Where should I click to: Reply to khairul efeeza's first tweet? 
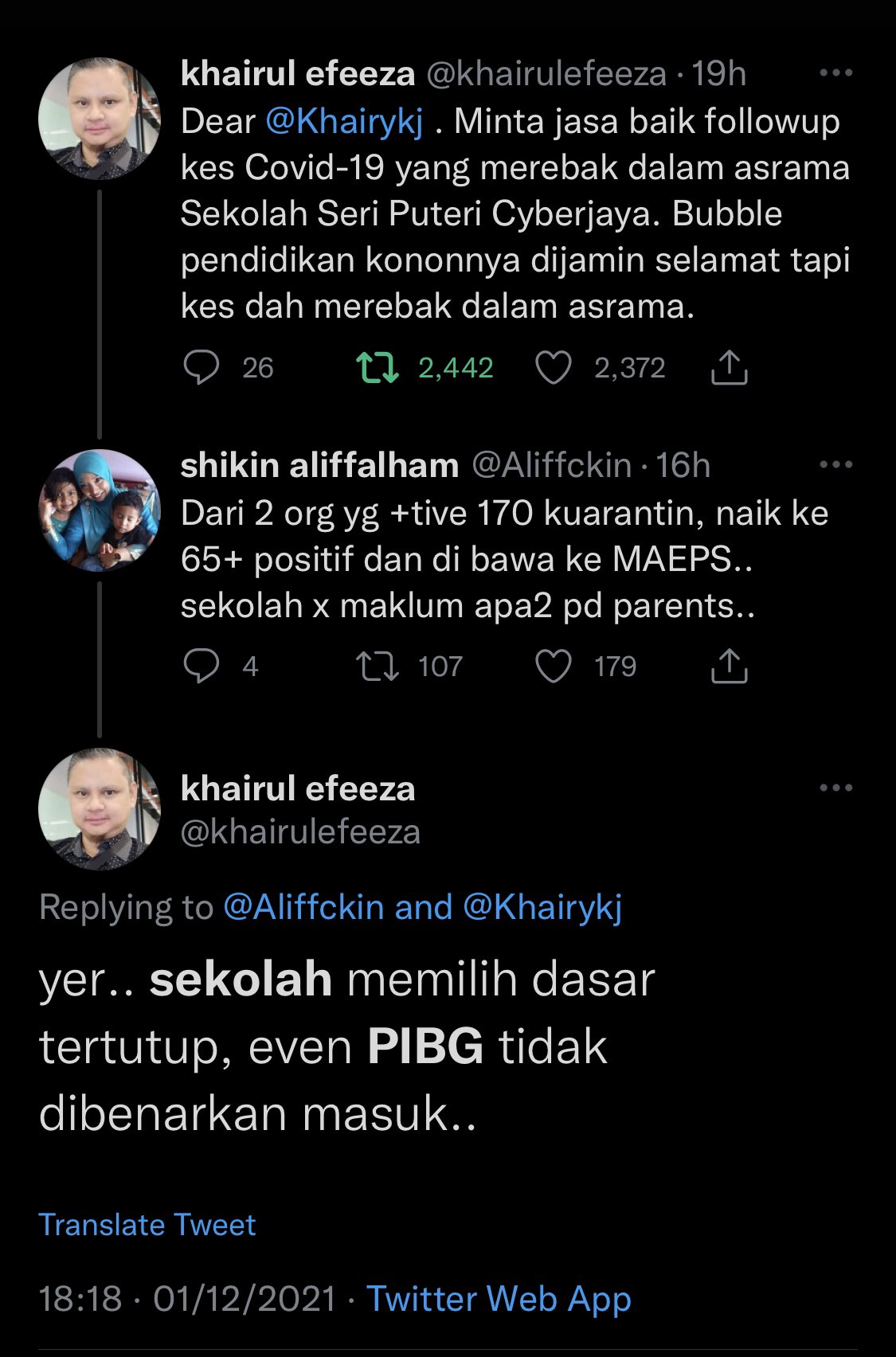coord(201,368)
